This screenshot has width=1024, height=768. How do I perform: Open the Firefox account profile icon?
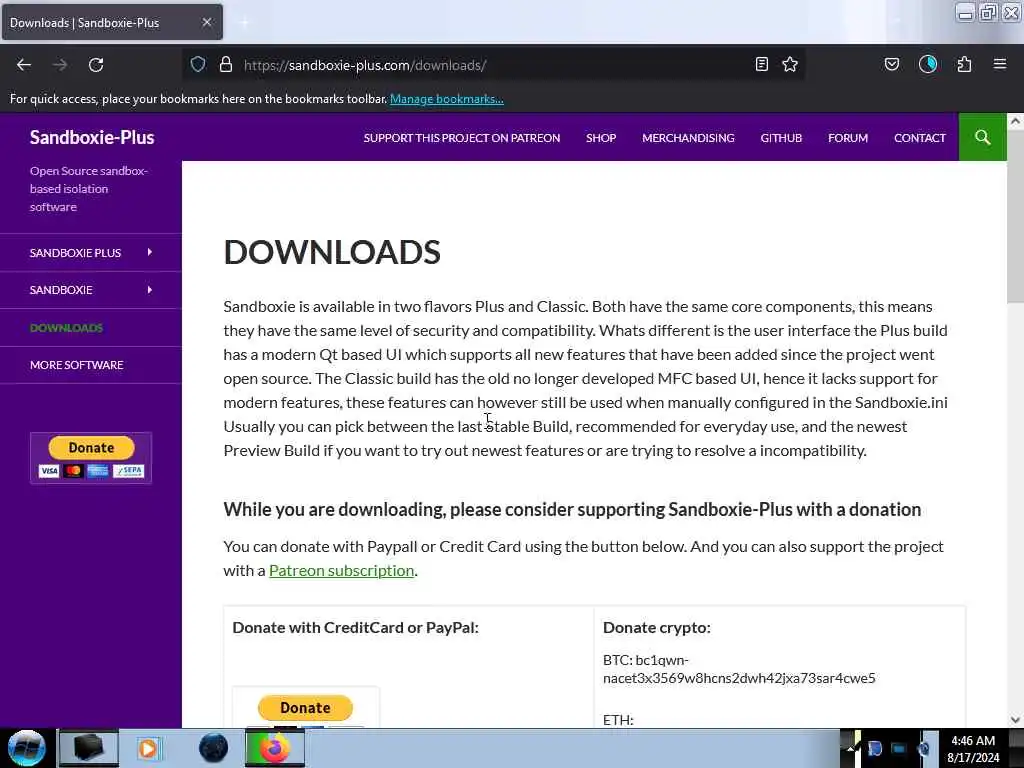pyautogui.click(x=928, y=64)
